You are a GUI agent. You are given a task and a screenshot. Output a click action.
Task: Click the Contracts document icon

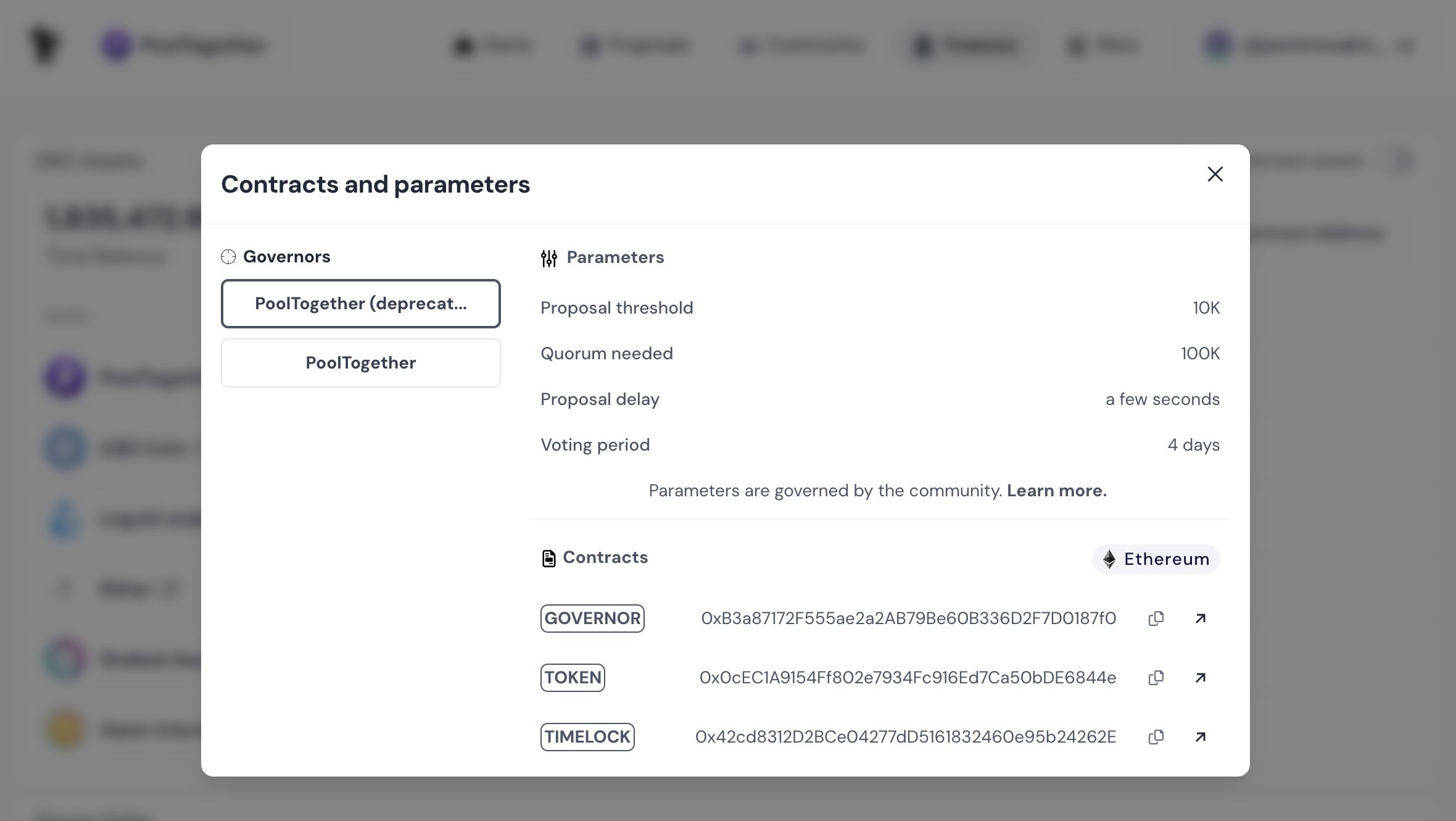[x=548, y=559]
